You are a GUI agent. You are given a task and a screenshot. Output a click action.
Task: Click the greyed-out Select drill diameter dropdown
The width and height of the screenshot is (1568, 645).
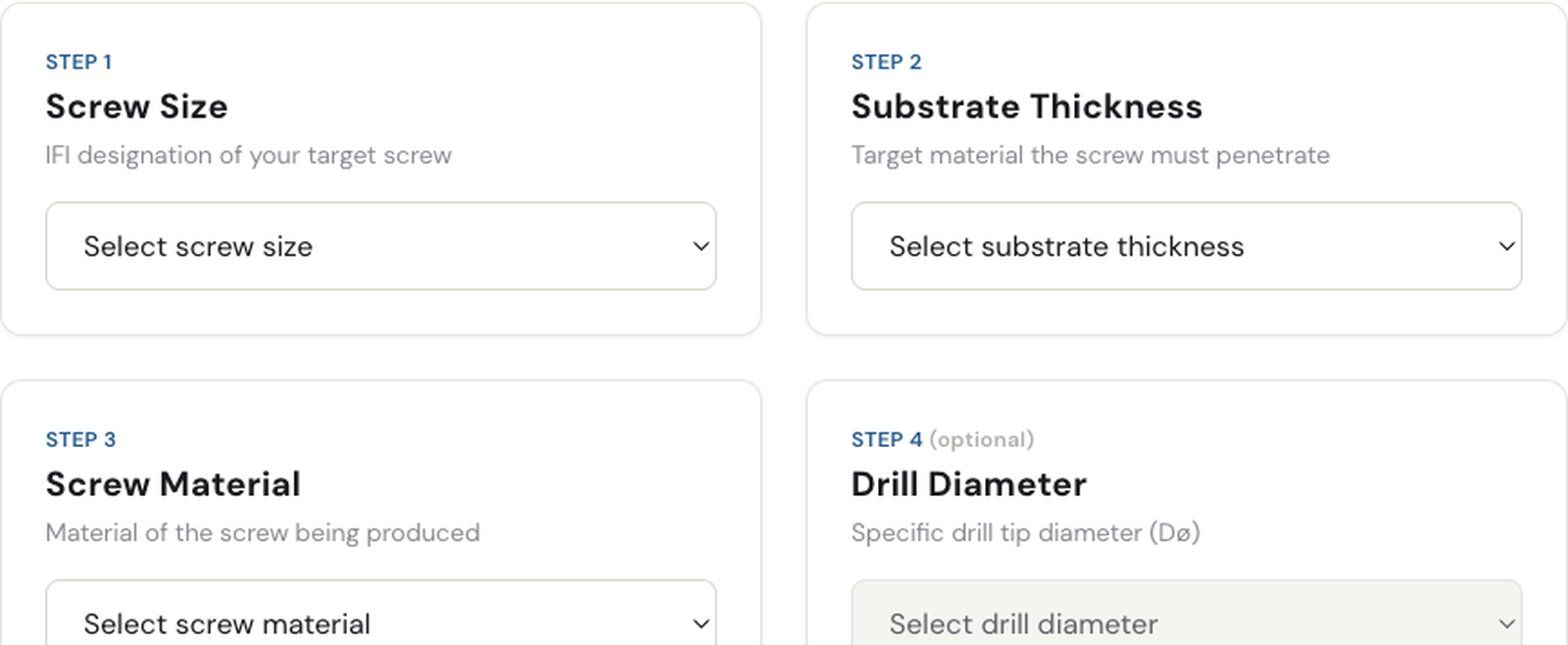pos(1186,613)
